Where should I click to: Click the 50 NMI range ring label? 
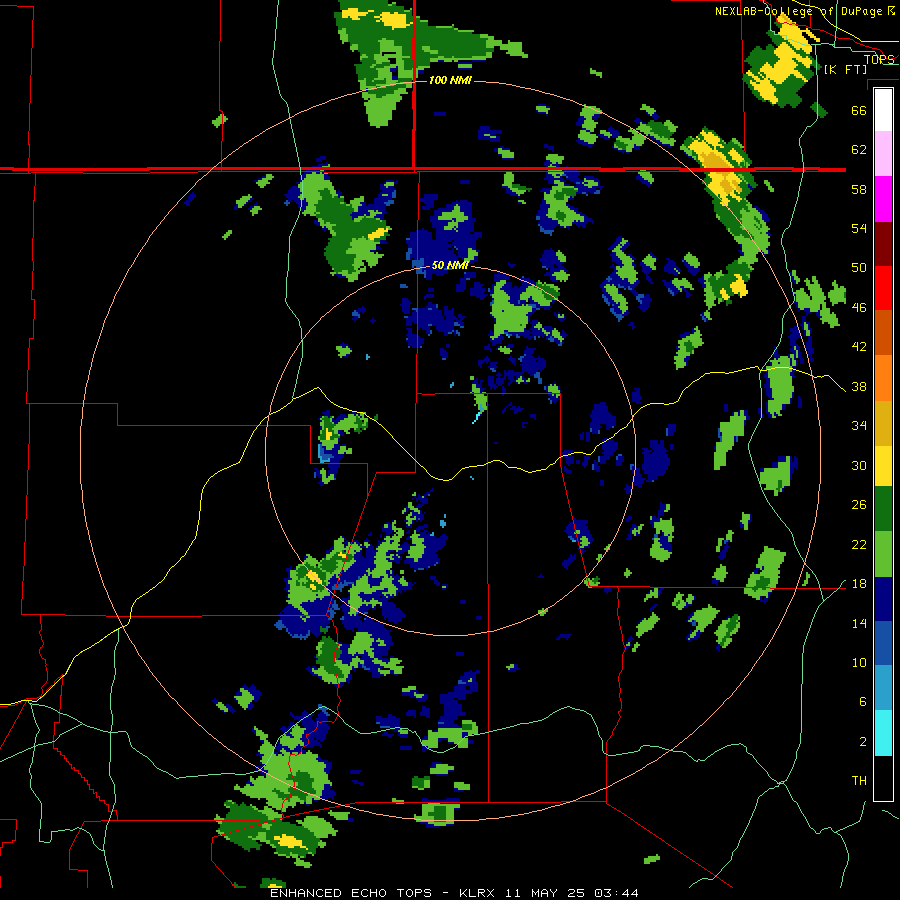coord(450,265)
